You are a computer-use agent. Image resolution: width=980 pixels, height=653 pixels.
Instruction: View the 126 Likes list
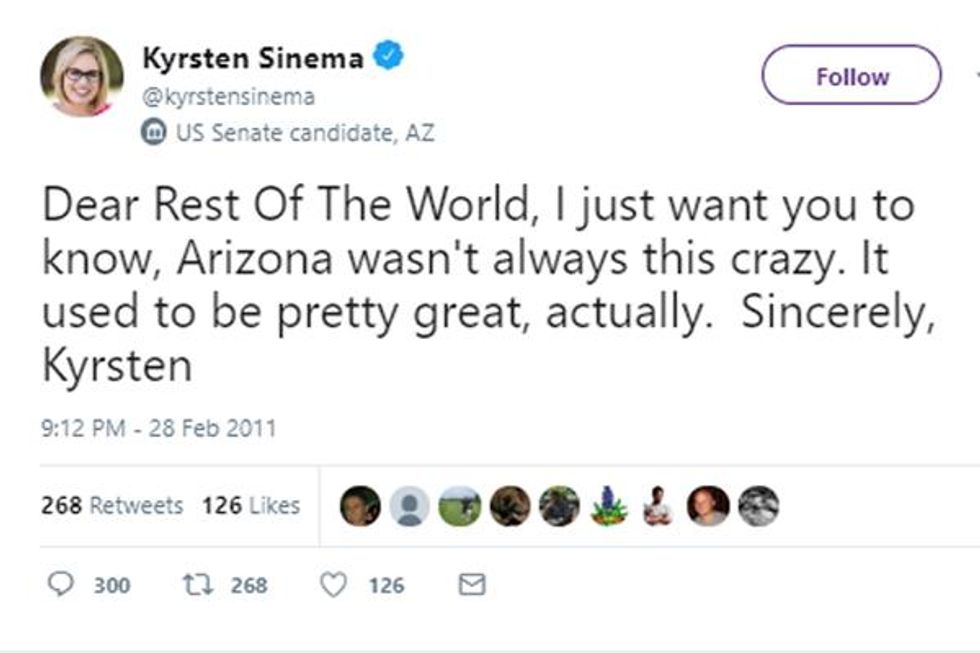click(251, 506)
